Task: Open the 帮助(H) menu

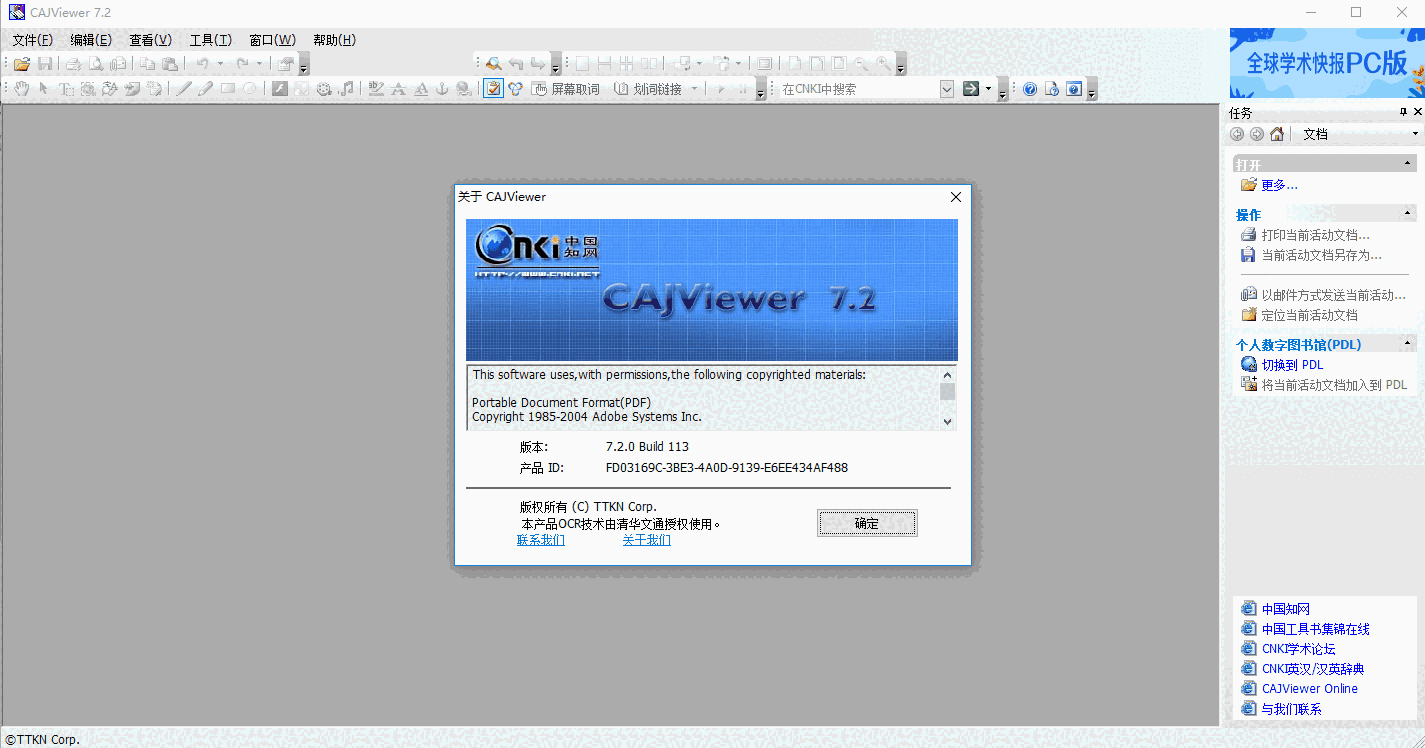Action: (x=334, y=40)
